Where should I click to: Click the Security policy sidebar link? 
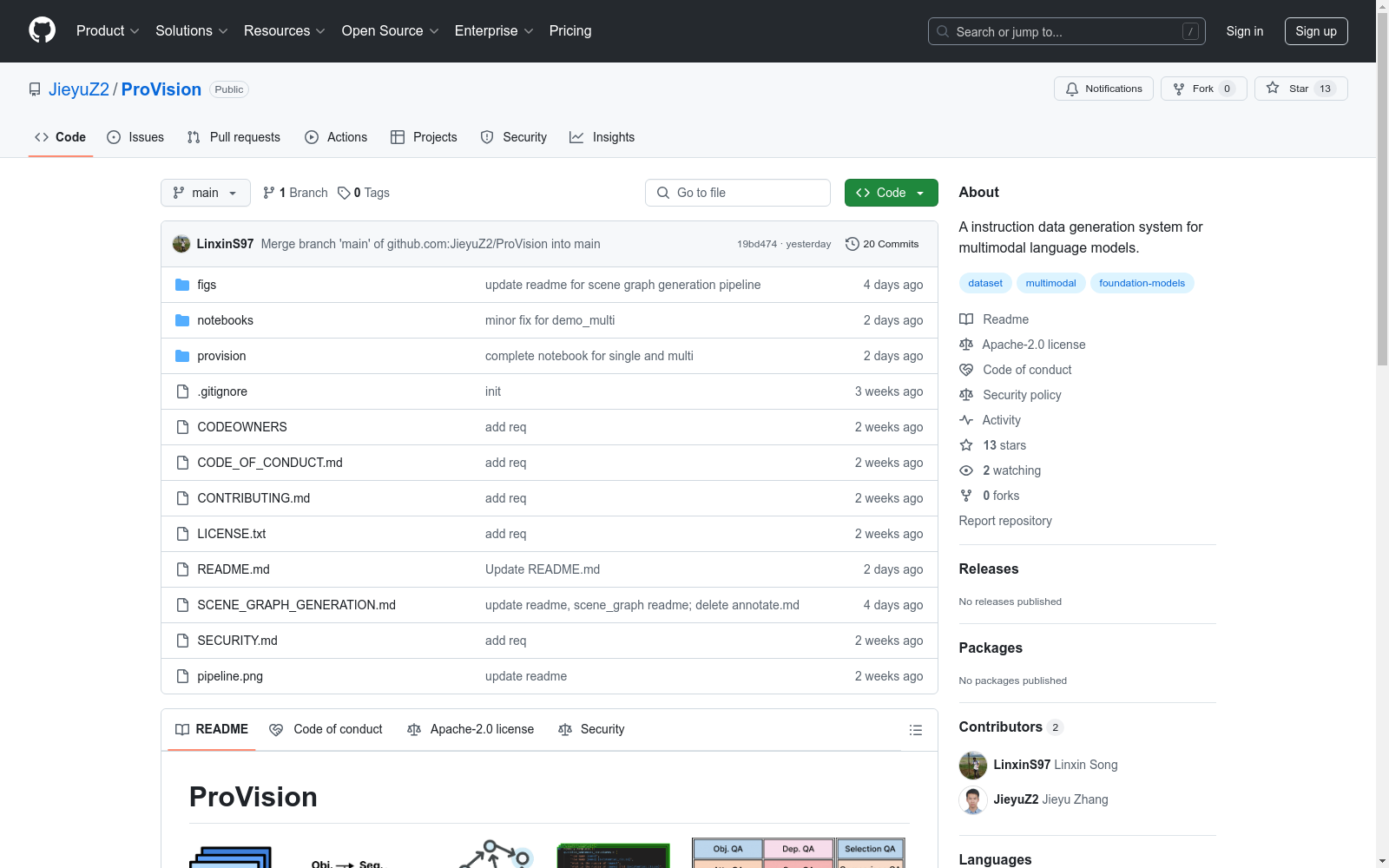point(1022,395)
